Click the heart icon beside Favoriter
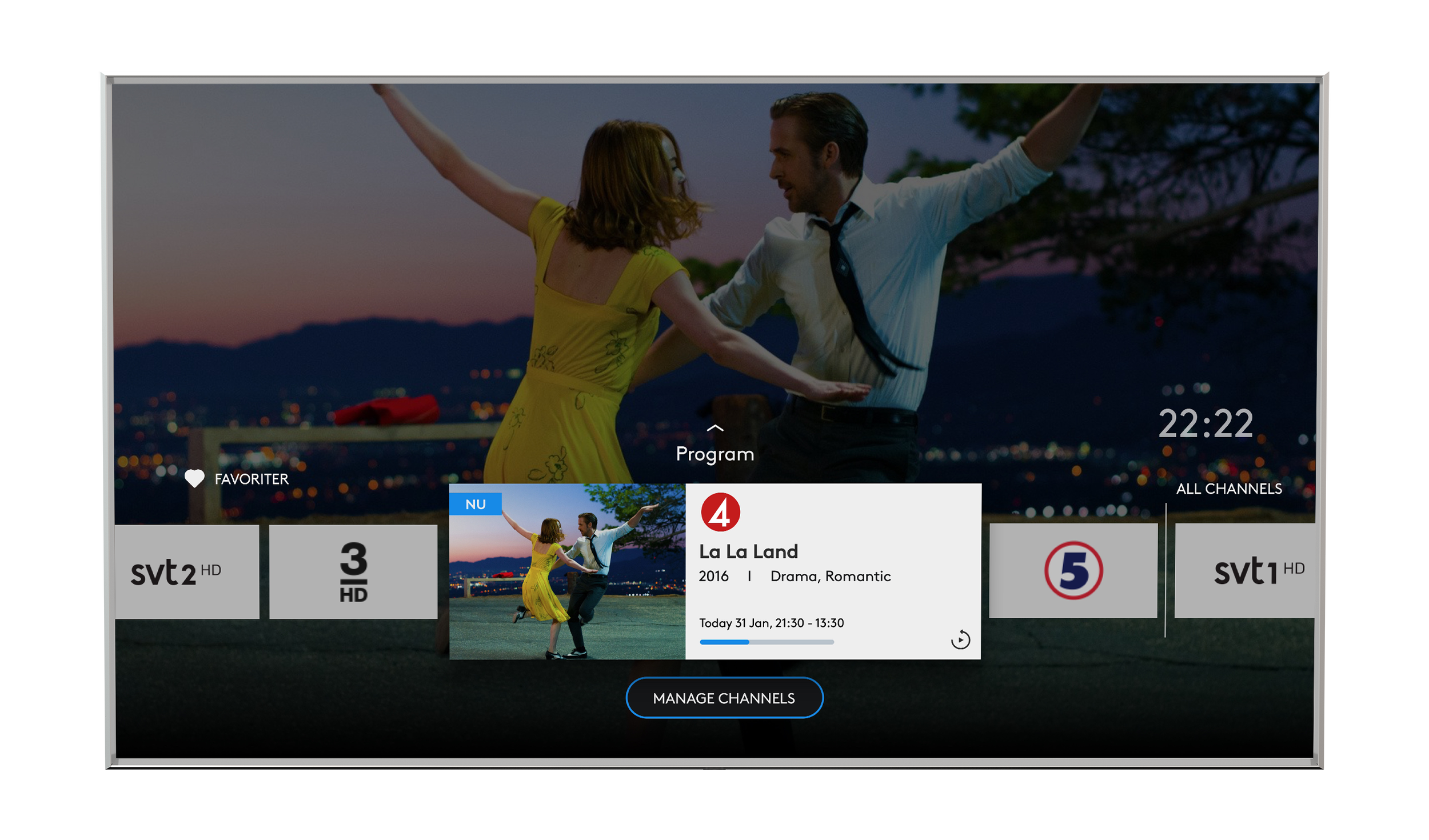1429x840 pixels. 194,478
